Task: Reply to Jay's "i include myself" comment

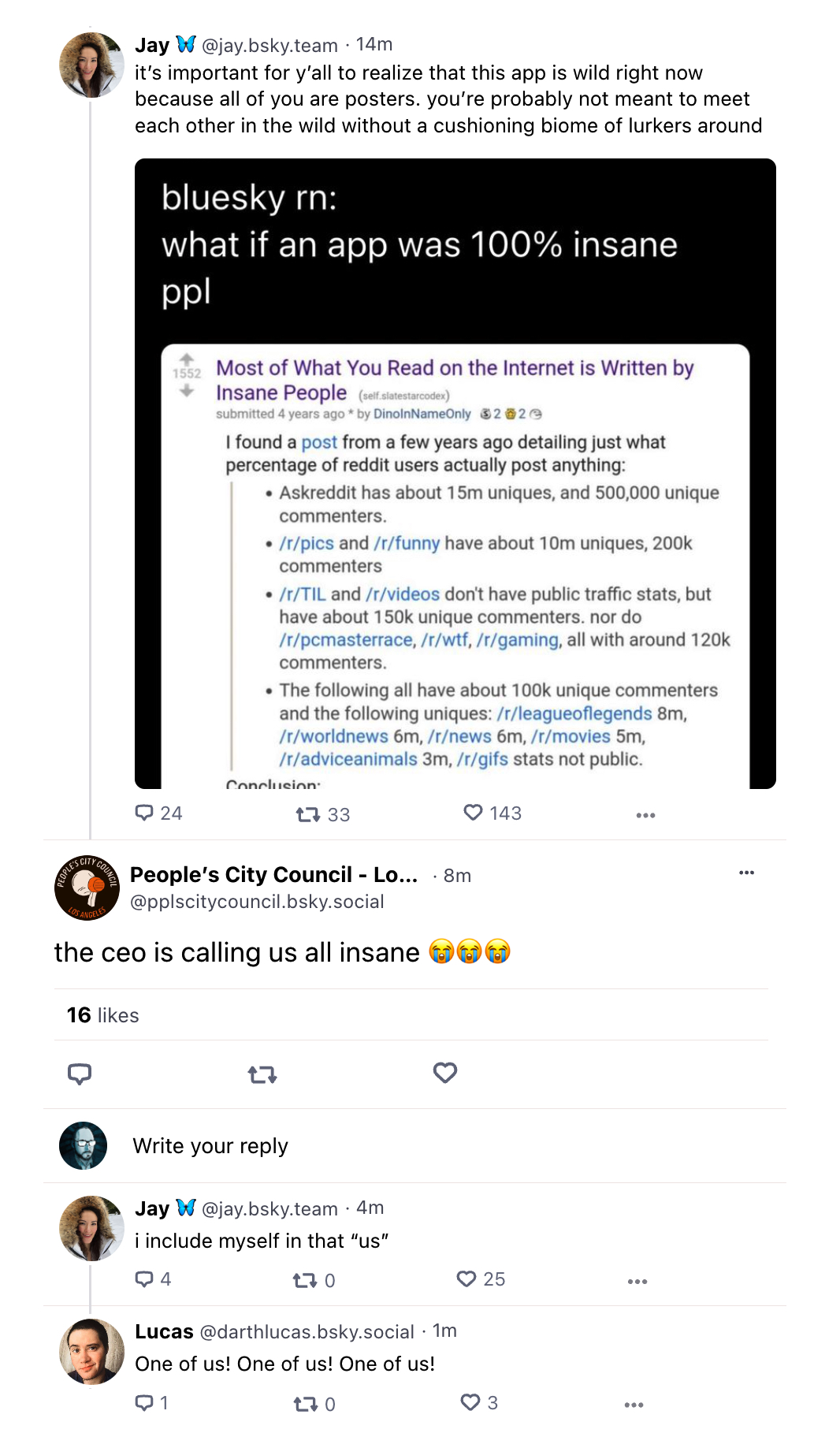Action: [x=144, y=1279]
